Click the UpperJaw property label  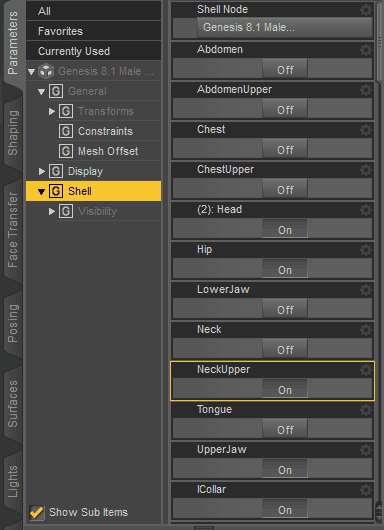pyautogui.click(x=222, y=450)
